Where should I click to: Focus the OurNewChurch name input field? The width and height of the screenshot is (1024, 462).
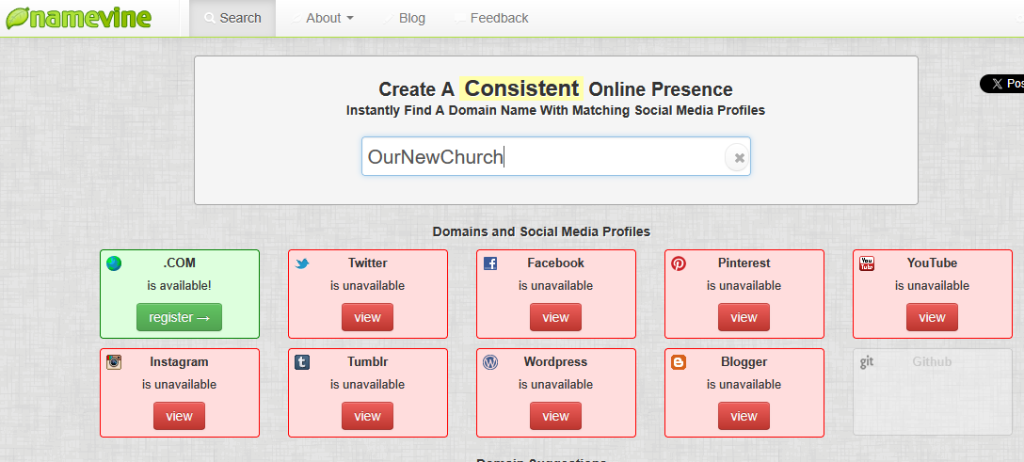540,157
